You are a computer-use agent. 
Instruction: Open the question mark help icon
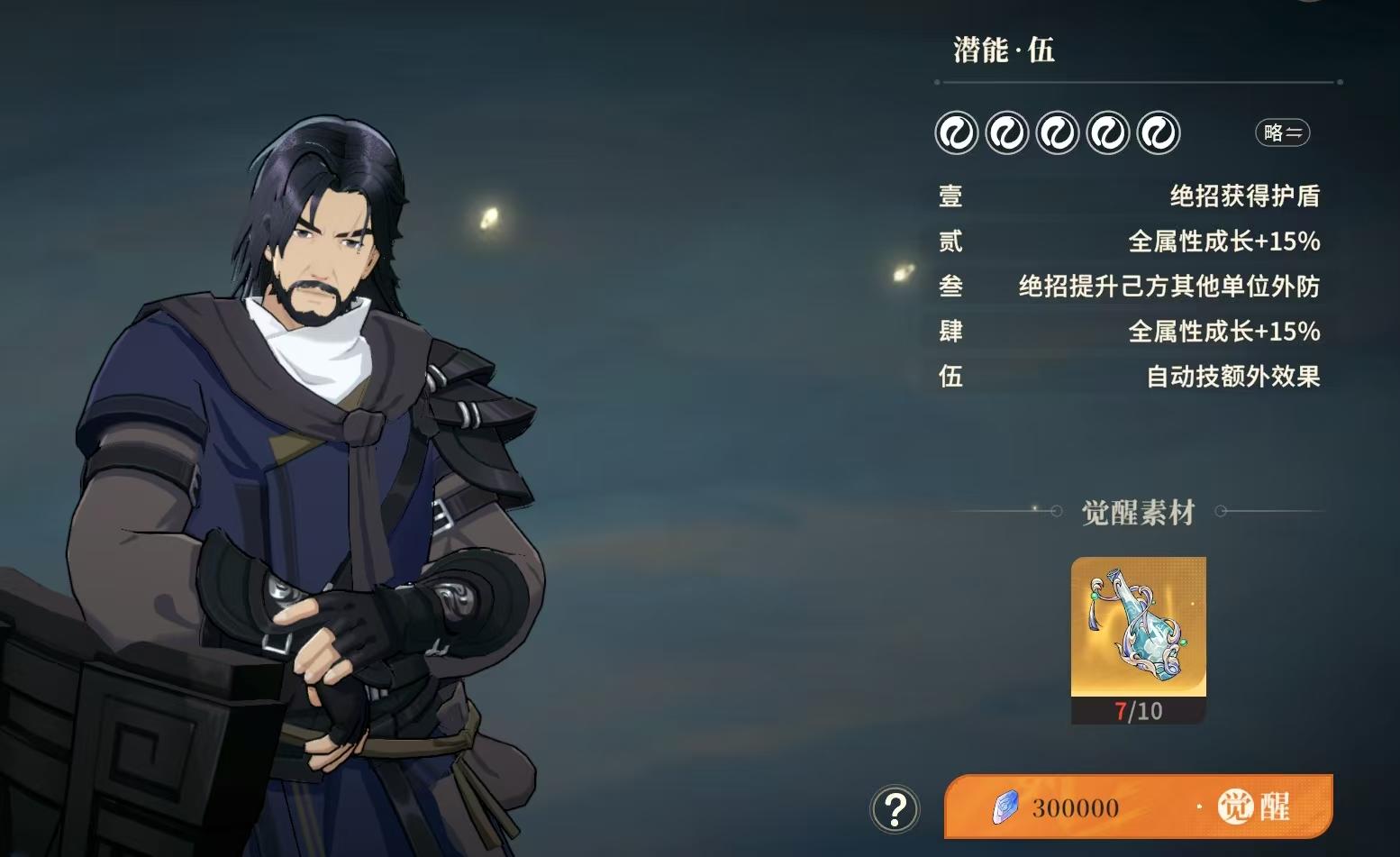tap(895, 809)
